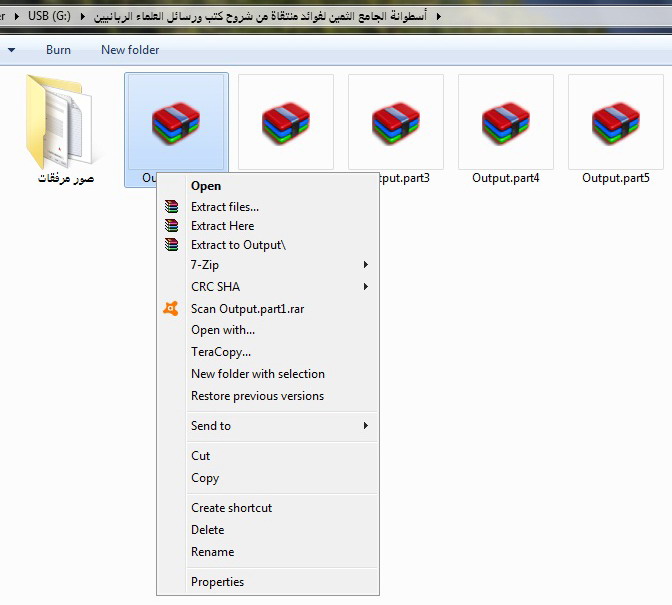Select the second RAR archive icon
This screenshot has height=605, width=672.
point(285,123)
